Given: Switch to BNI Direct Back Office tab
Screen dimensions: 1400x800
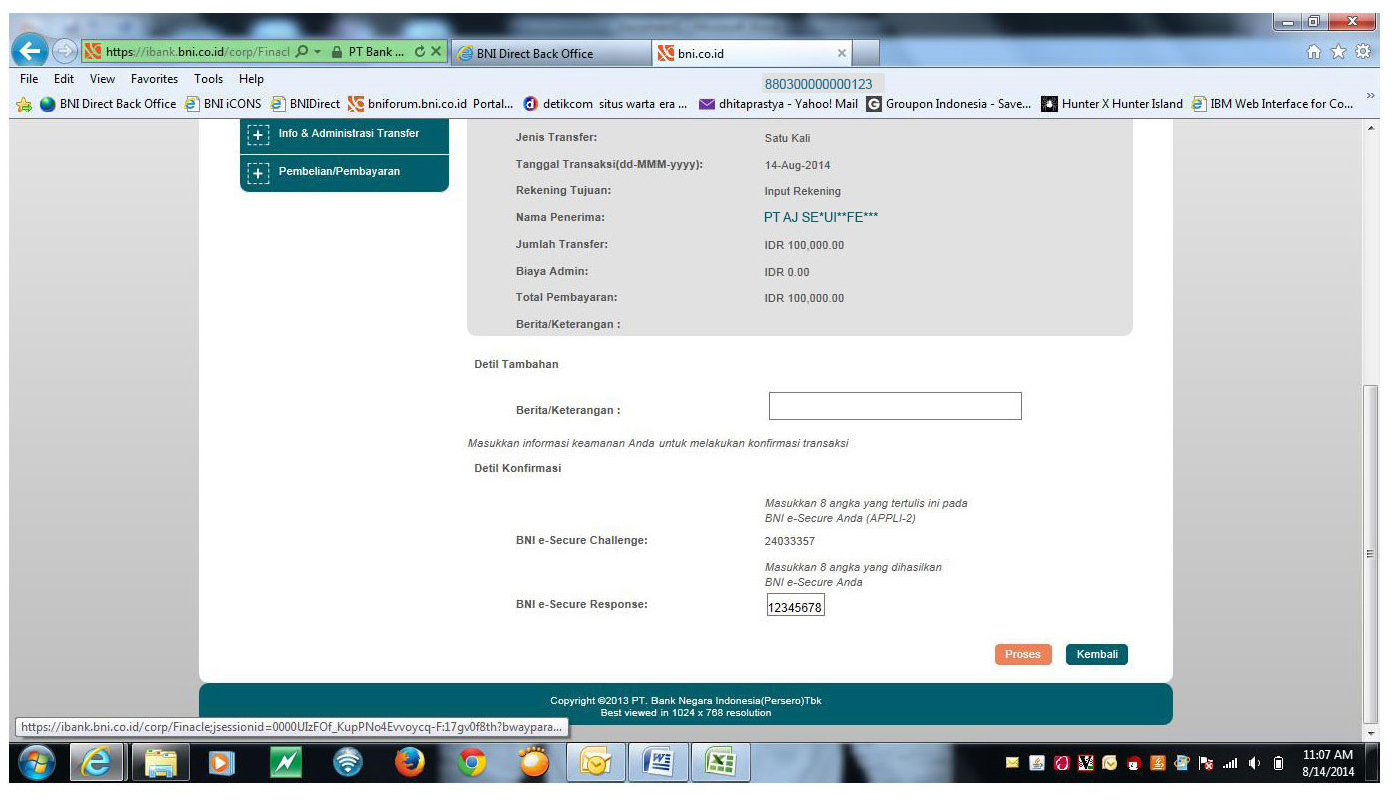Looking at the screenshot, I should tap(551, 53).
